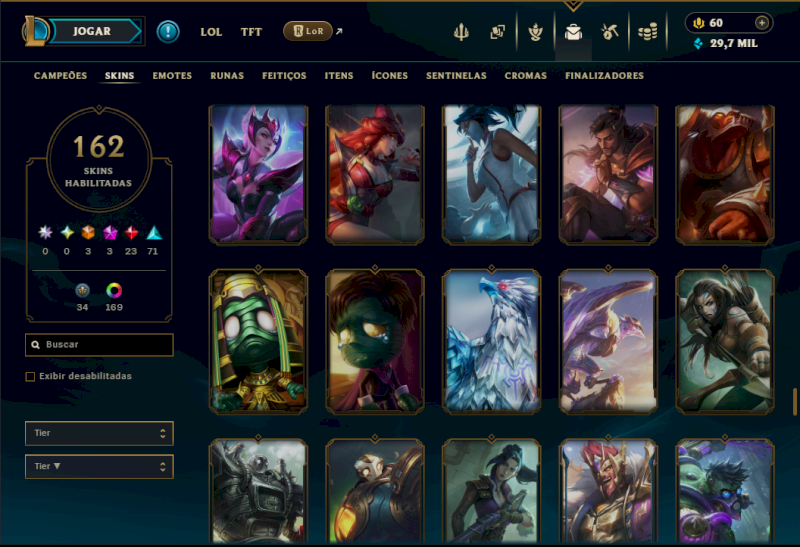Click the League of Legends logo
The height and width of the screenshot is (547, 800).
pos(36,31)
